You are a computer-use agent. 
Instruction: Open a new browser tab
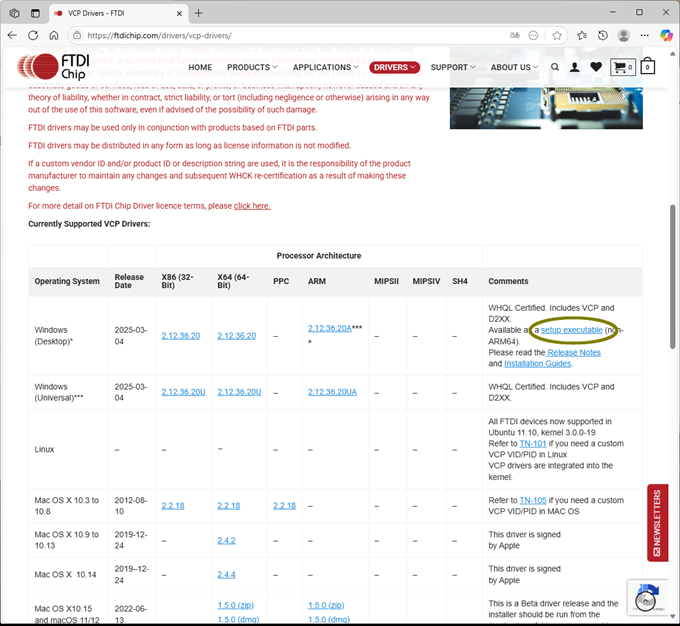tap(198, 13)
